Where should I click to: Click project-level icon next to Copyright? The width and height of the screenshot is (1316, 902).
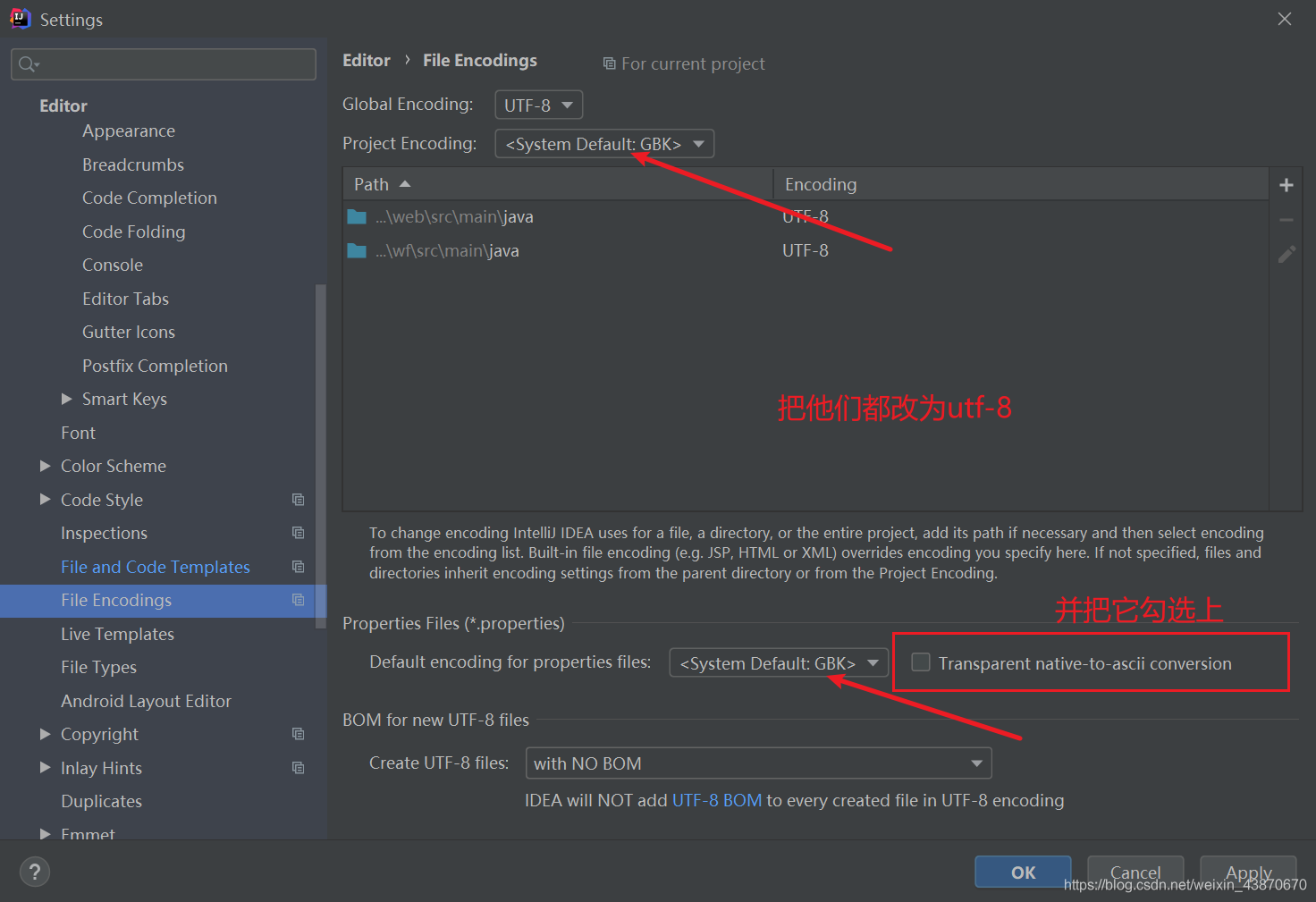click(x=299, y=734)
